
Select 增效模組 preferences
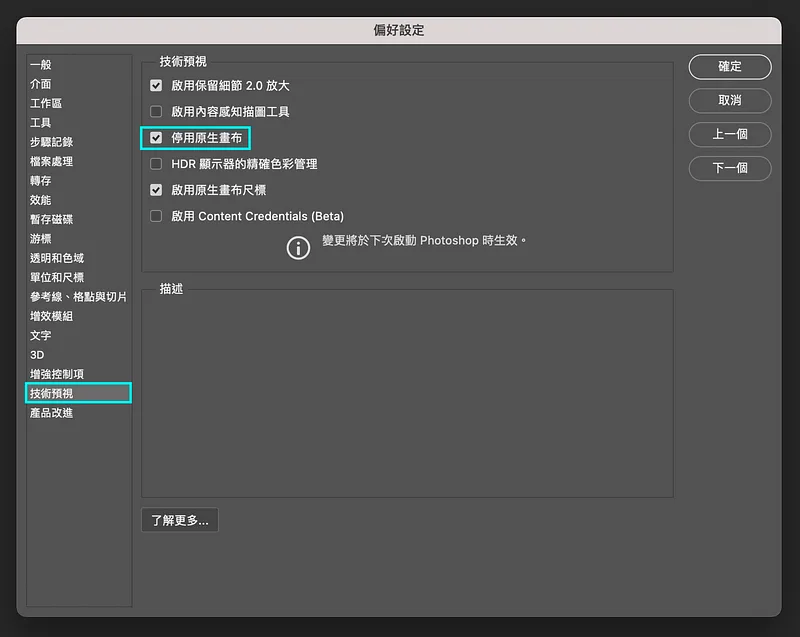point(79,316)
